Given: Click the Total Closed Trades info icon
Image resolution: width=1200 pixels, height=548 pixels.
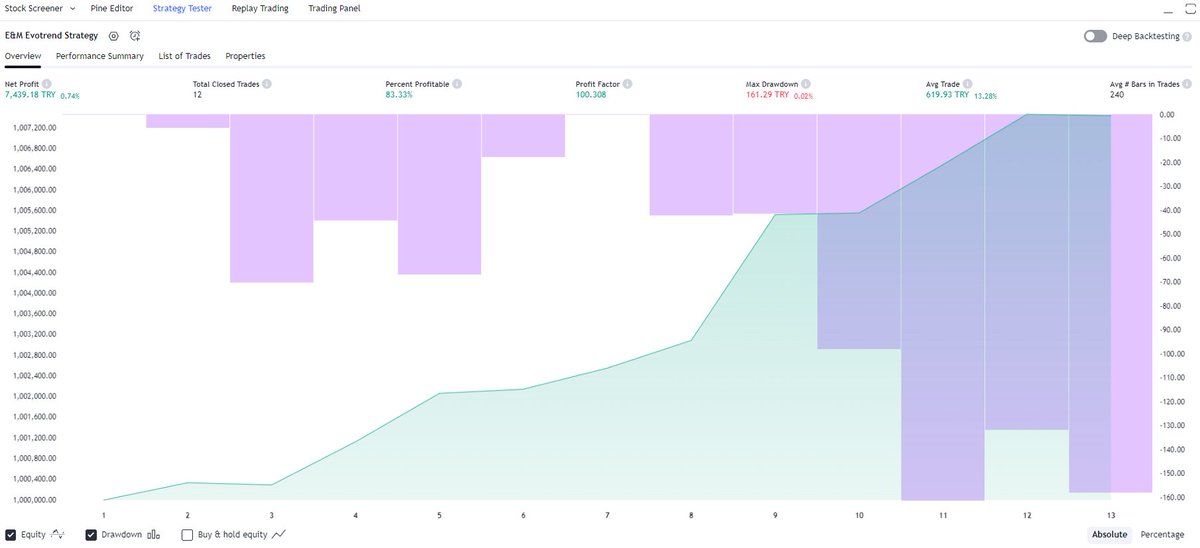Looking at the screenshot, I should coord(267,85).
